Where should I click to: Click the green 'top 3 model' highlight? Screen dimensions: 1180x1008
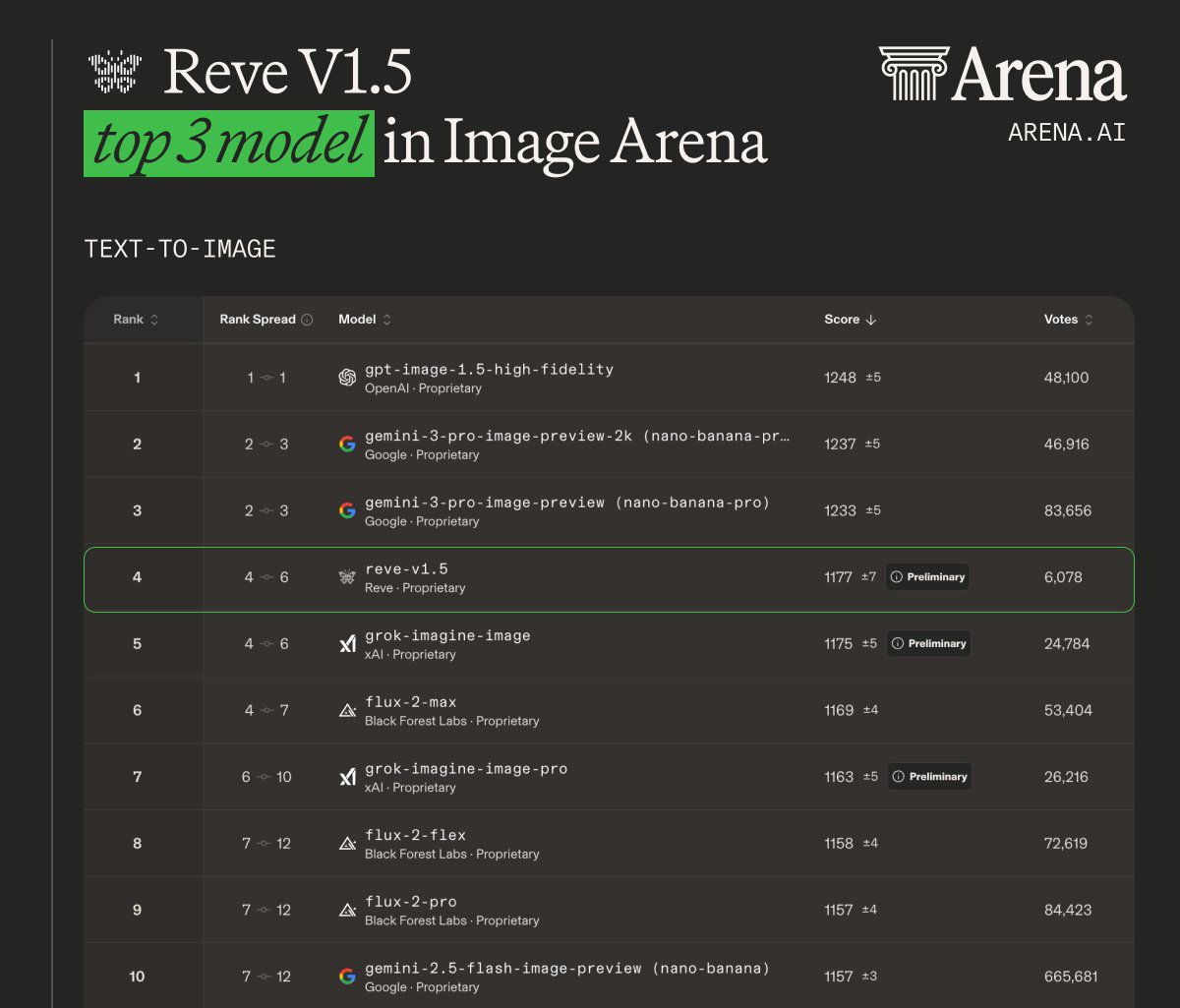229,144
